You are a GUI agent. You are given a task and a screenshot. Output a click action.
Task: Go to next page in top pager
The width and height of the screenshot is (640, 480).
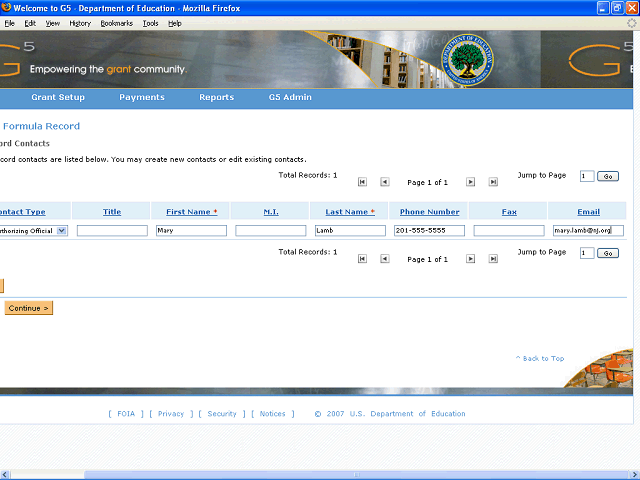(470, 182)
